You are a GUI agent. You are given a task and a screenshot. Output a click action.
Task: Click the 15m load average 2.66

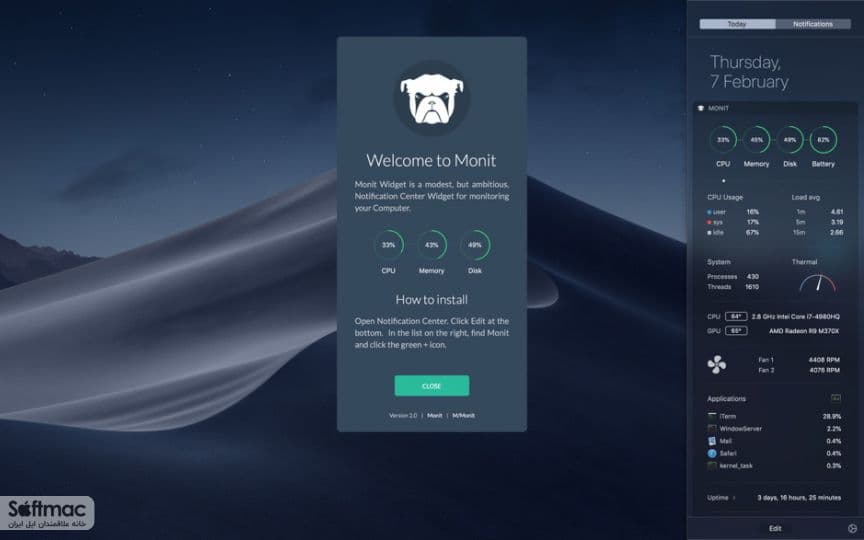coord(837,233)
